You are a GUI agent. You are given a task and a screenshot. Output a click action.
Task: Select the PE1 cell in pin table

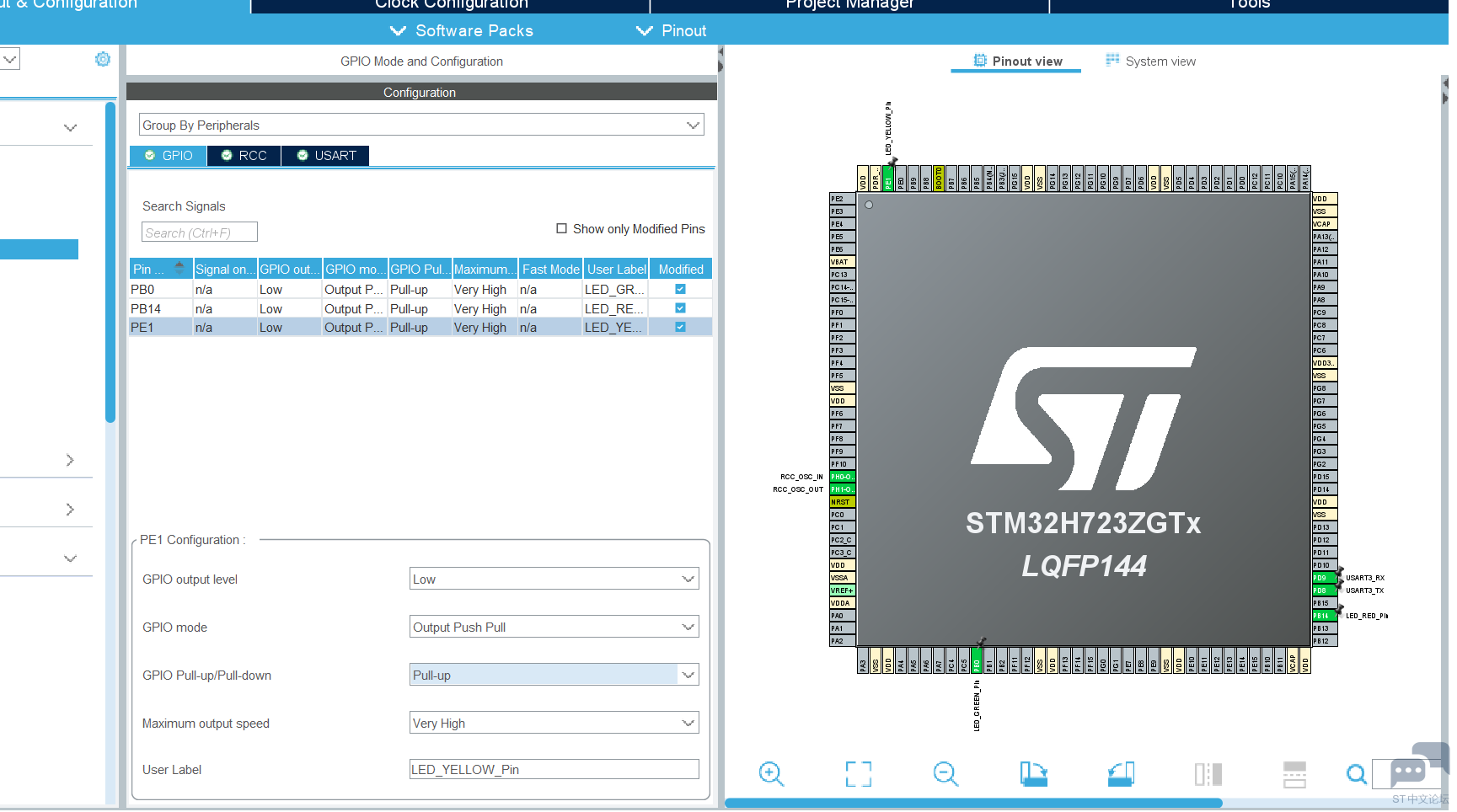pos(160,327)
